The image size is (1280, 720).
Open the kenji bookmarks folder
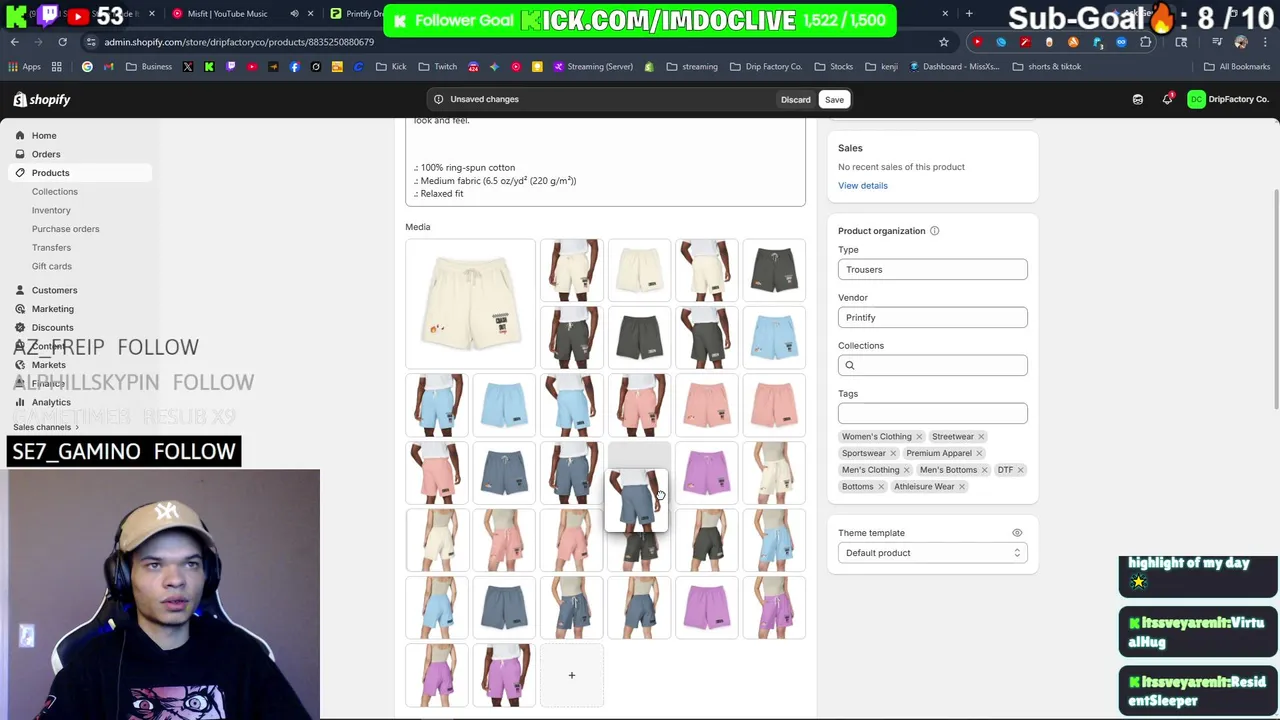pyautogui.click(x=881, y=67)
